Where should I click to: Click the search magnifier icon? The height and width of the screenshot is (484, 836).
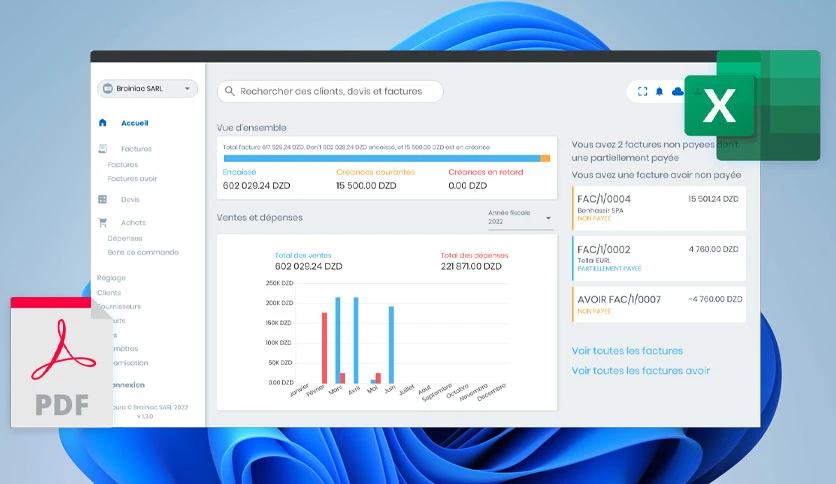229,91
